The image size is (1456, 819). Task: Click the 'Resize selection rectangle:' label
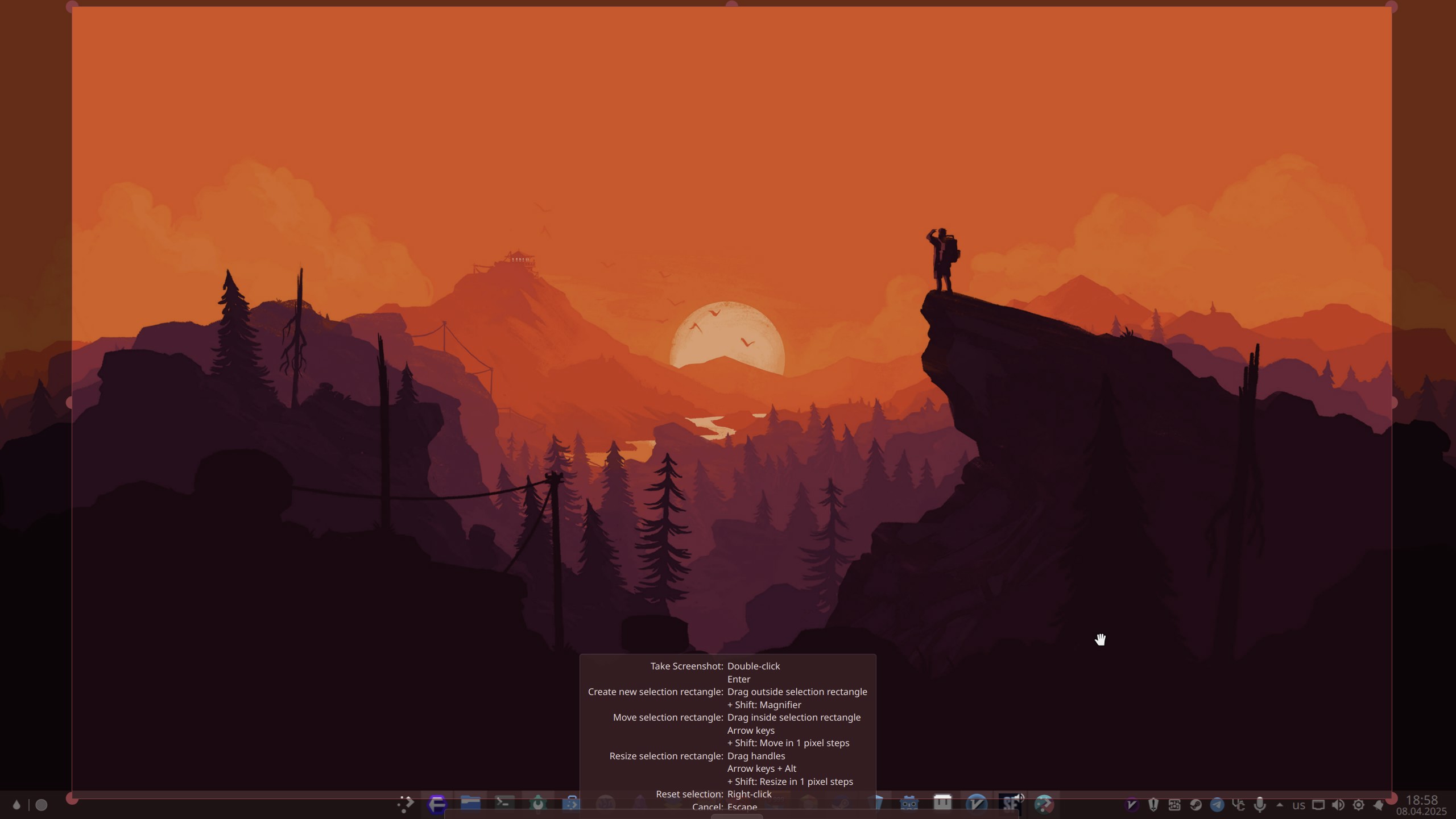666,756
